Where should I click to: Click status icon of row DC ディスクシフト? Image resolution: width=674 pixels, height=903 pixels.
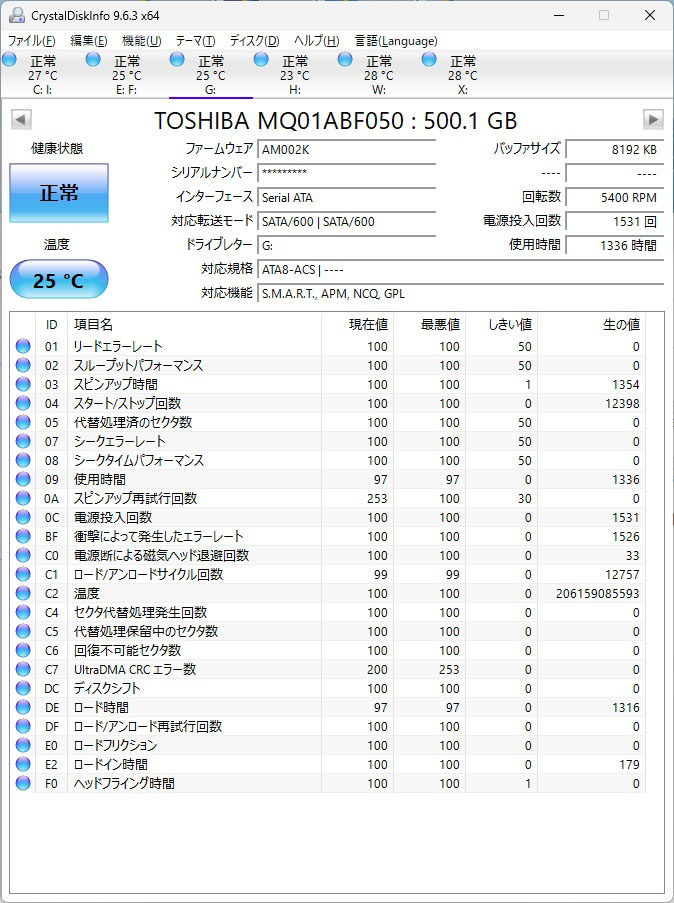pos(23,688)
